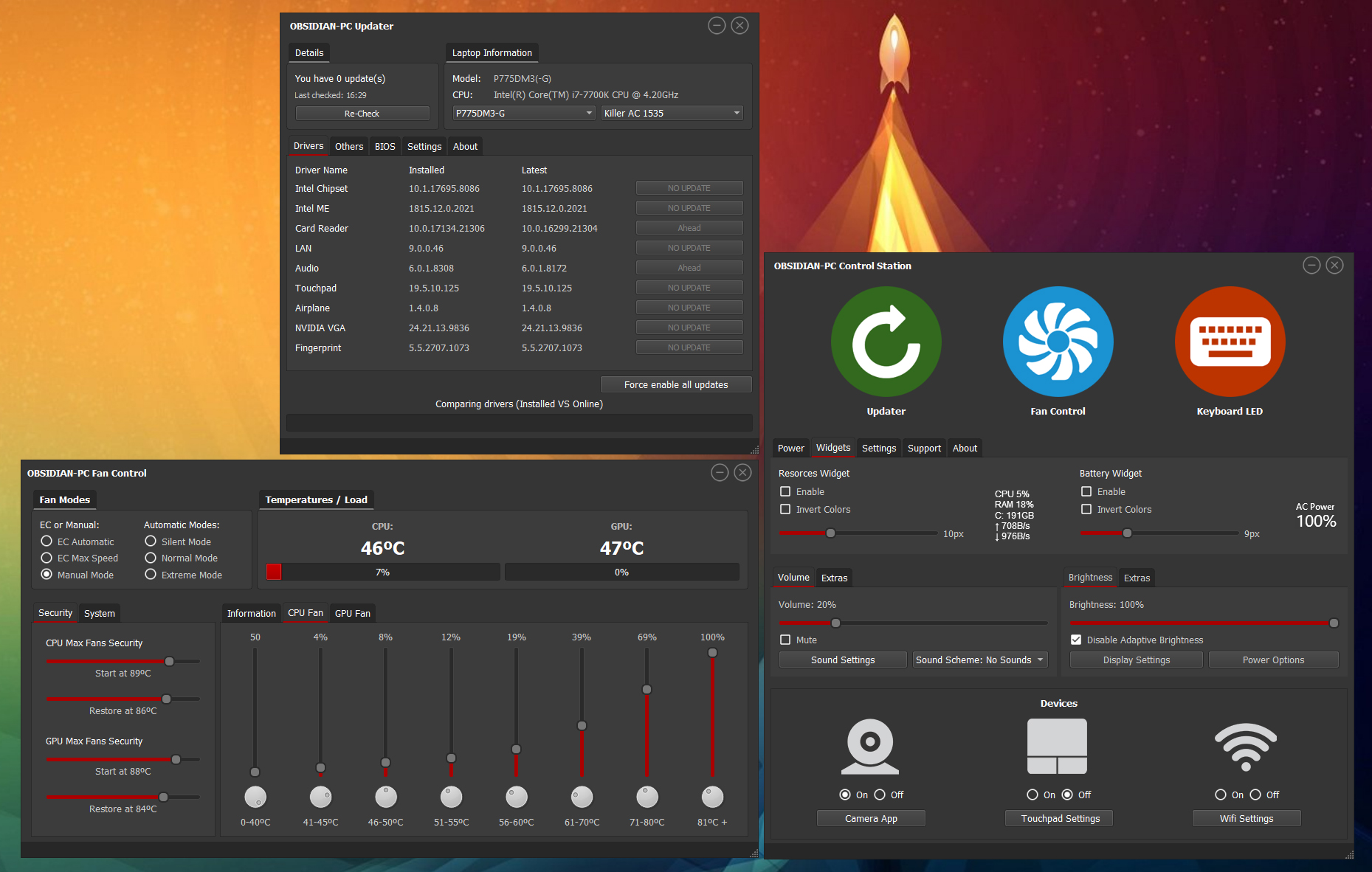Click the Wifi signal icon
The width and height of the screenshot is (1372, 872).
click(x=1246, y=747)
